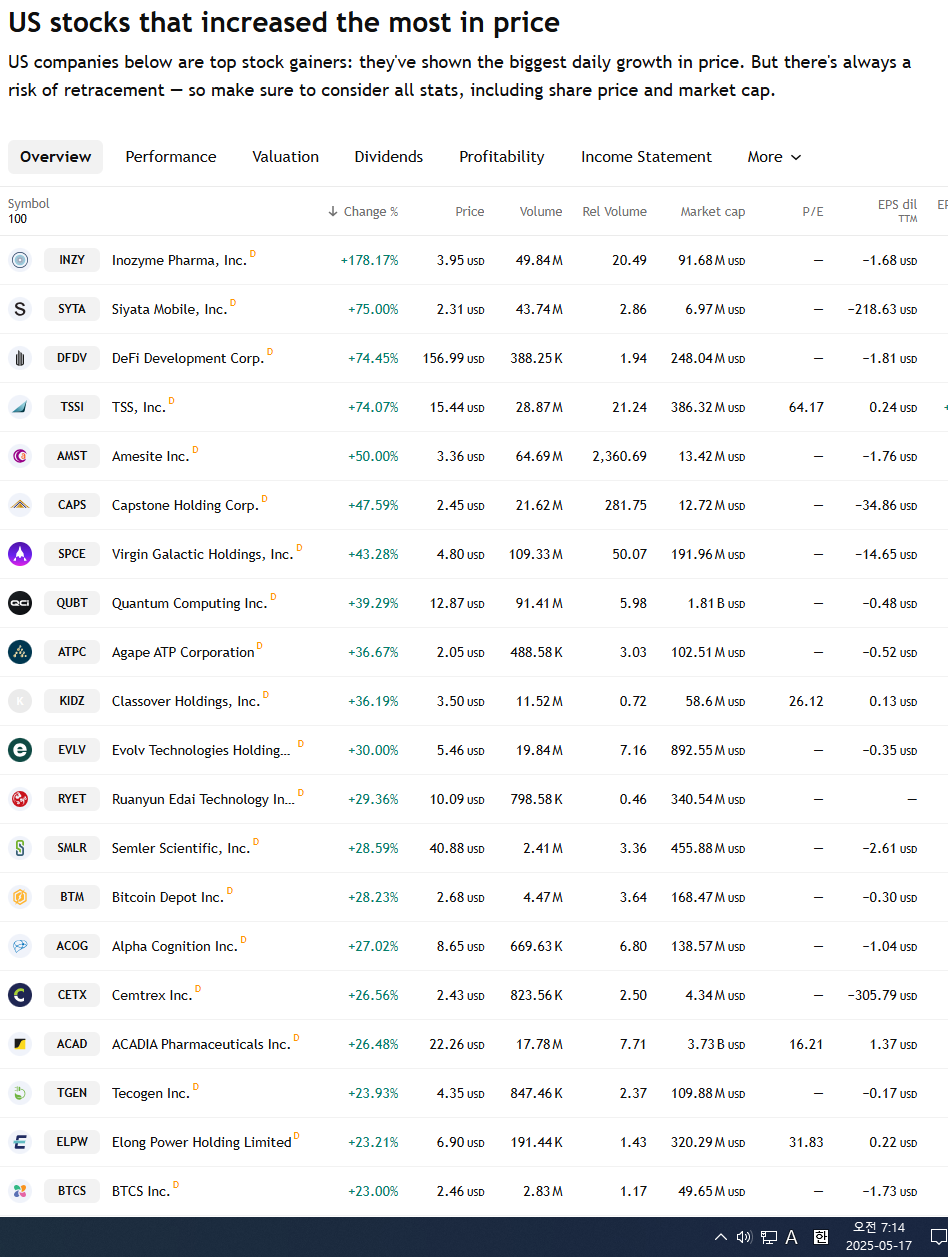
Task: Open the notification center icon
Action: [x=939, y=1237]
